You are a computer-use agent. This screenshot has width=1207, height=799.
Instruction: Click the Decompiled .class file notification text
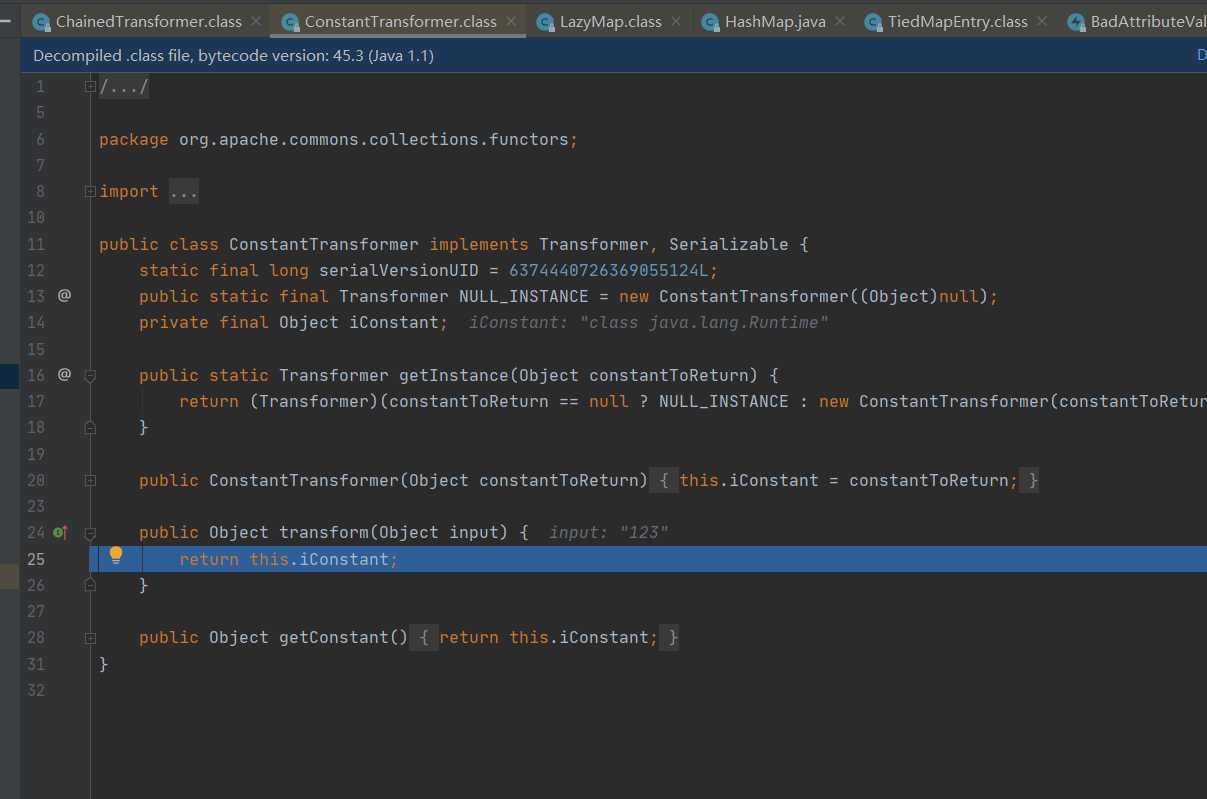point(233,56)
